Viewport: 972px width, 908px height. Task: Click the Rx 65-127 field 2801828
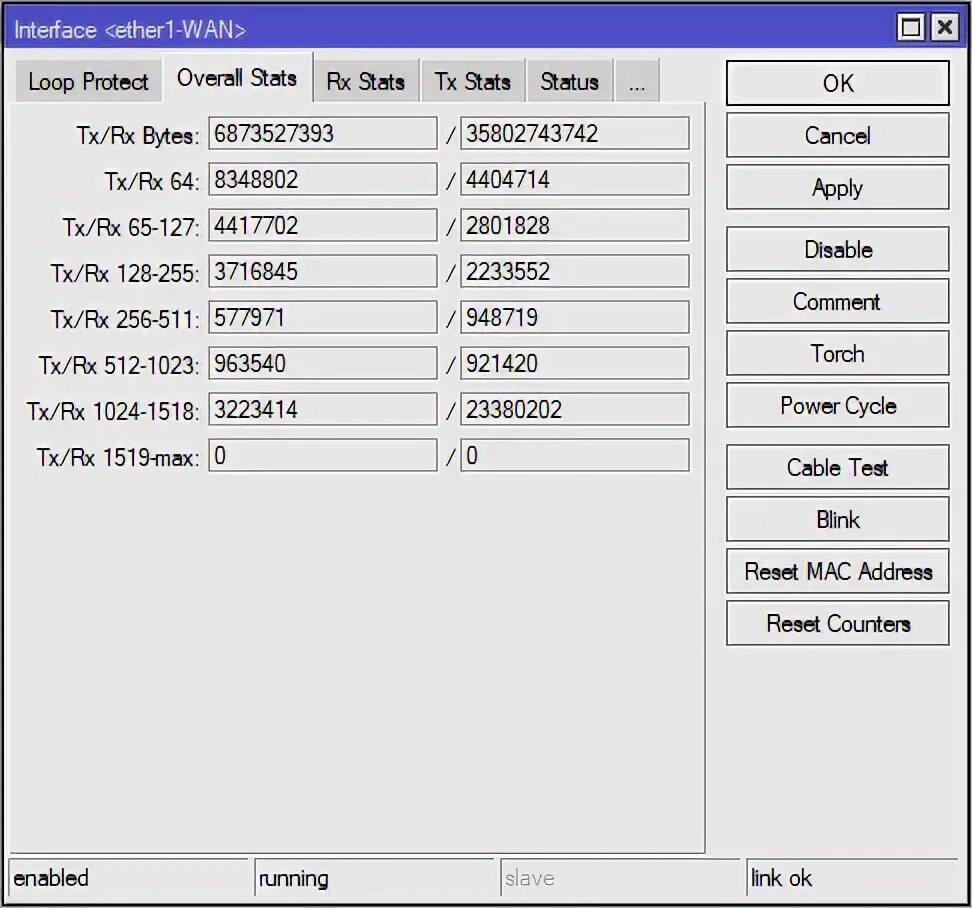click(575, 225)
